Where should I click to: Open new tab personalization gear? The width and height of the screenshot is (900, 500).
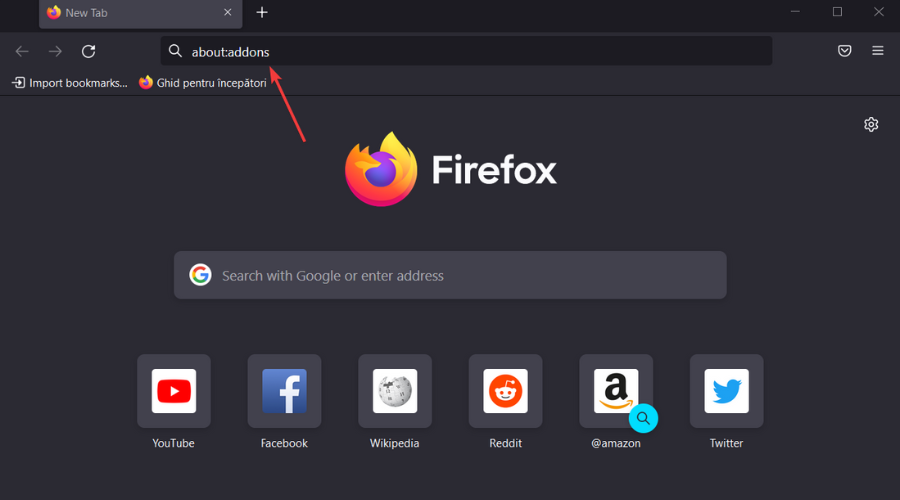(871, 124)
